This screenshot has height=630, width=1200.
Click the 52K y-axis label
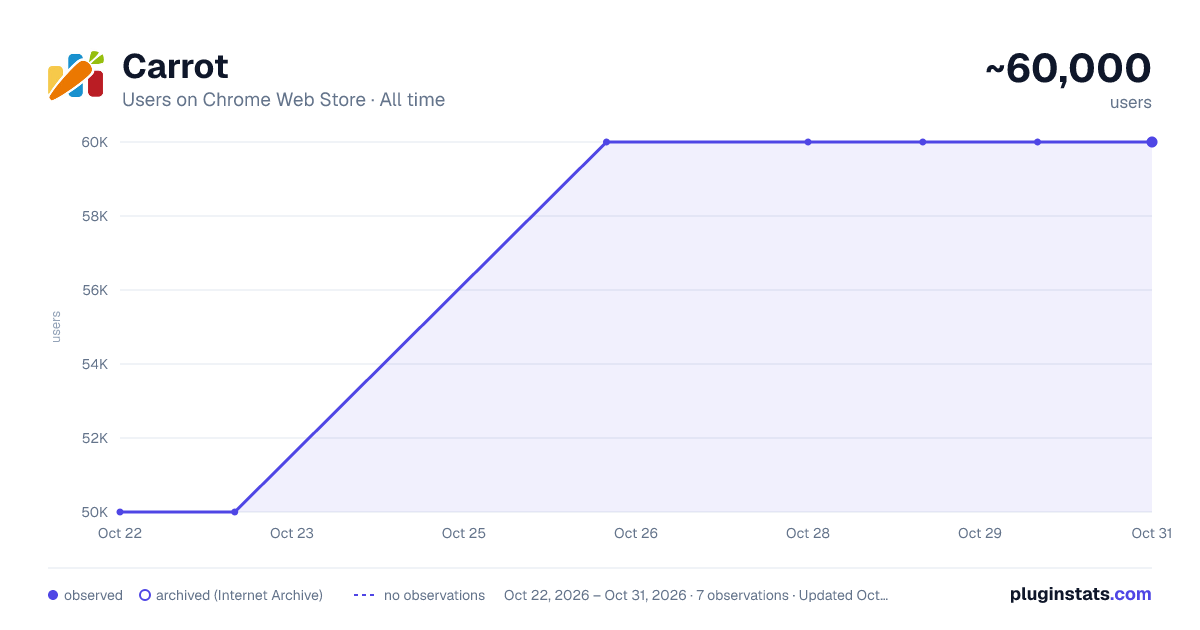[x=95, y=438]
